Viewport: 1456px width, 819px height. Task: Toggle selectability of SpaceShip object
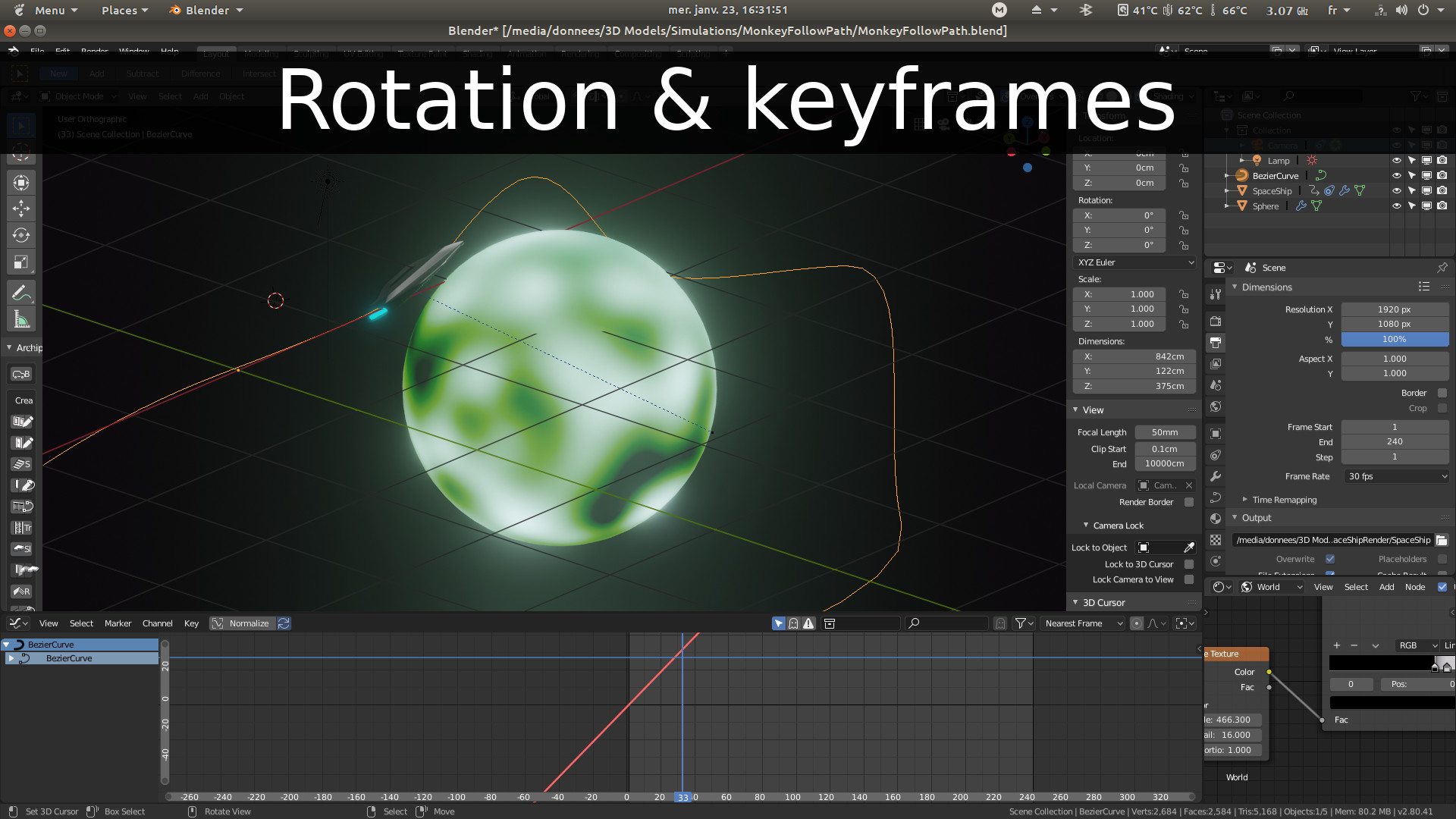pos(1411,191)
